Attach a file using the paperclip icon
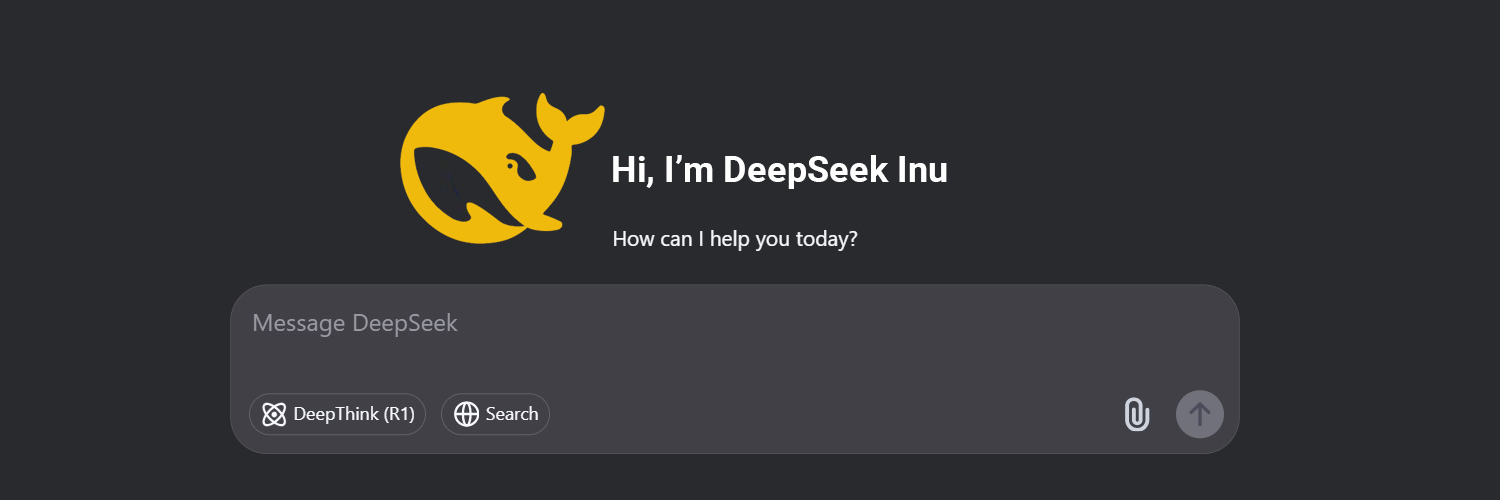Viewport: 1500px width, 500px height. coord(1137,414)
